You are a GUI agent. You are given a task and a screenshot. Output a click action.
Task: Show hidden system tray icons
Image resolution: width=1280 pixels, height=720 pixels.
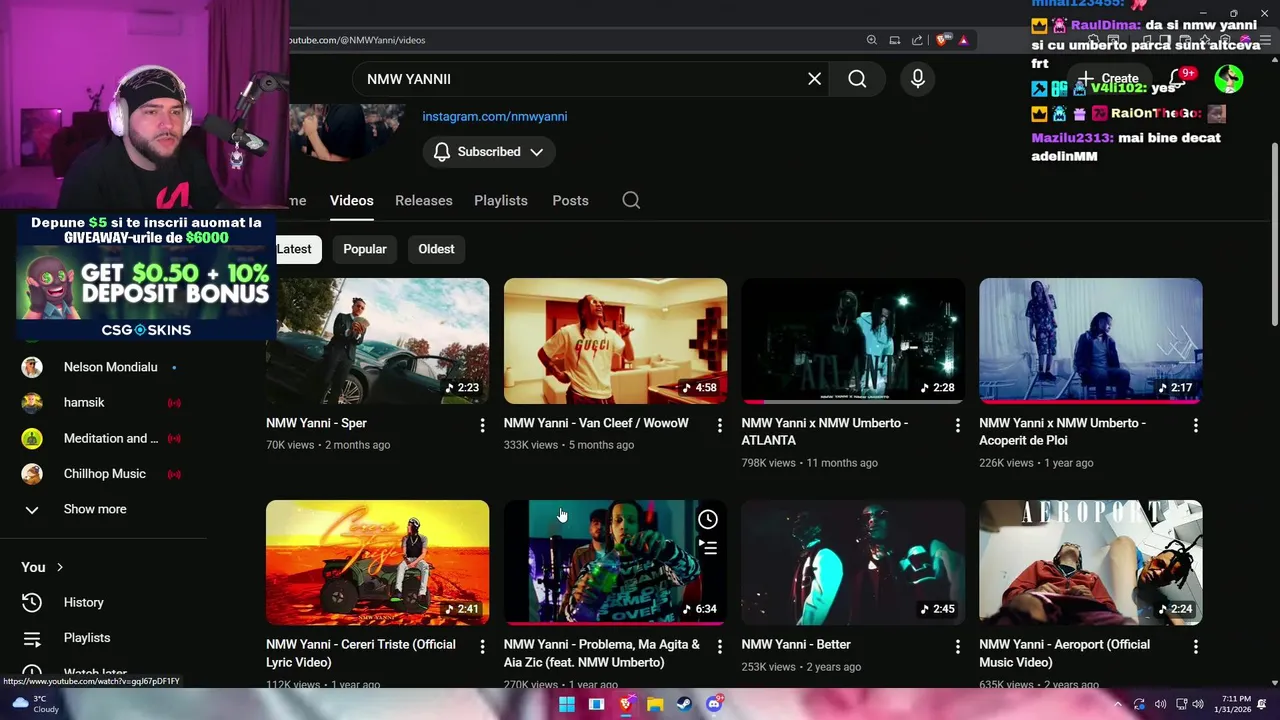[x=1118, y=704]
